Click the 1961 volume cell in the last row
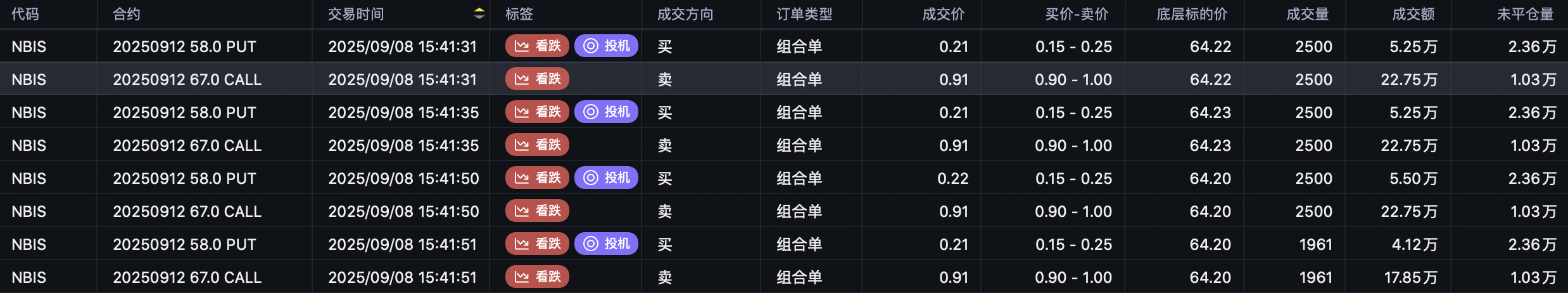 pyautogui.click(x=1316, y=277)
